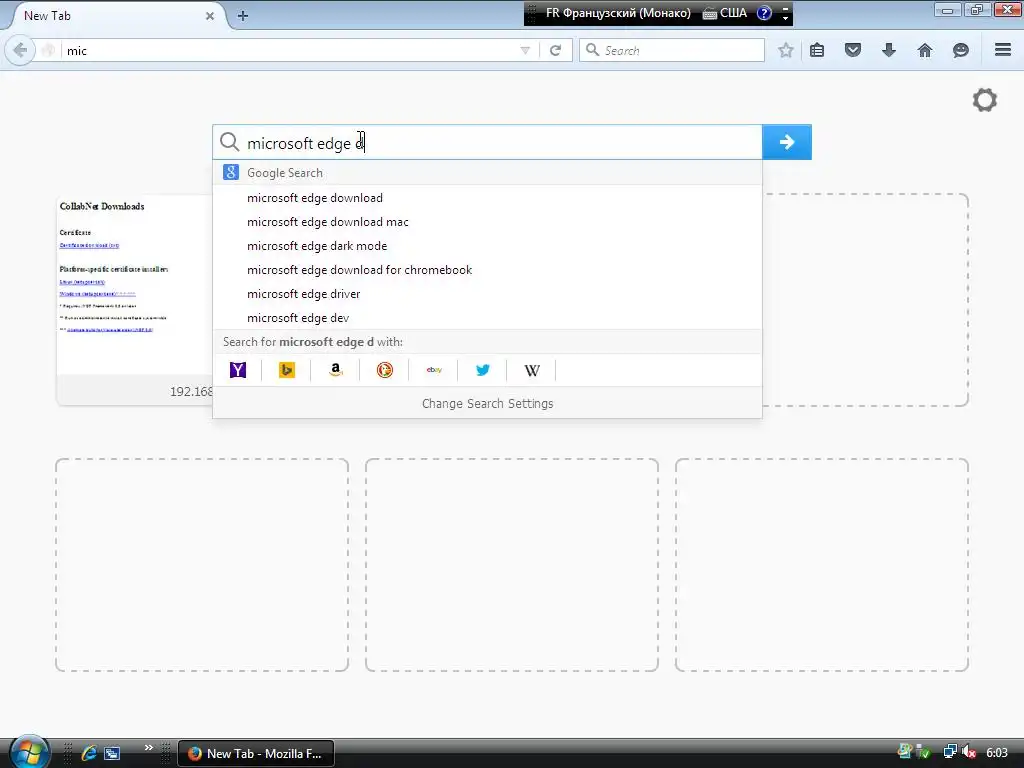Open language bar options small arrow

coord(785,18)
